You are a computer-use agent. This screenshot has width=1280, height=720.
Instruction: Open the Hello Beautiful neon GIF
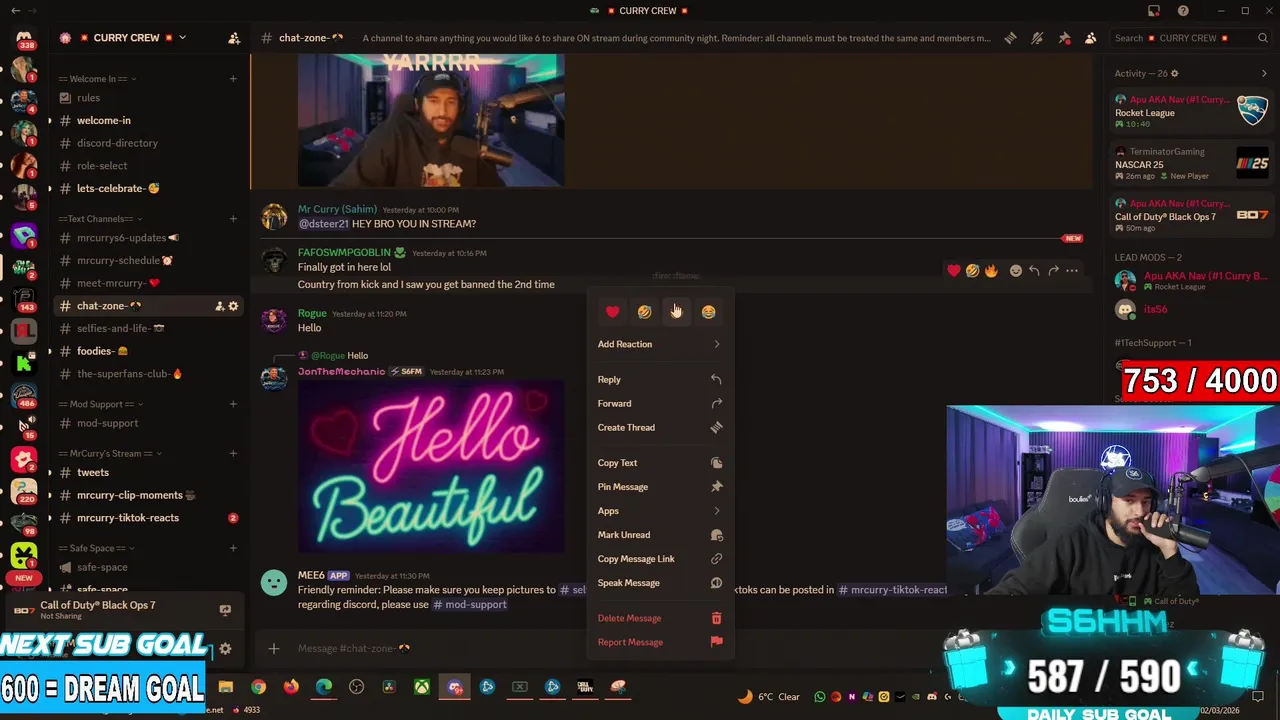coord(431,466)
